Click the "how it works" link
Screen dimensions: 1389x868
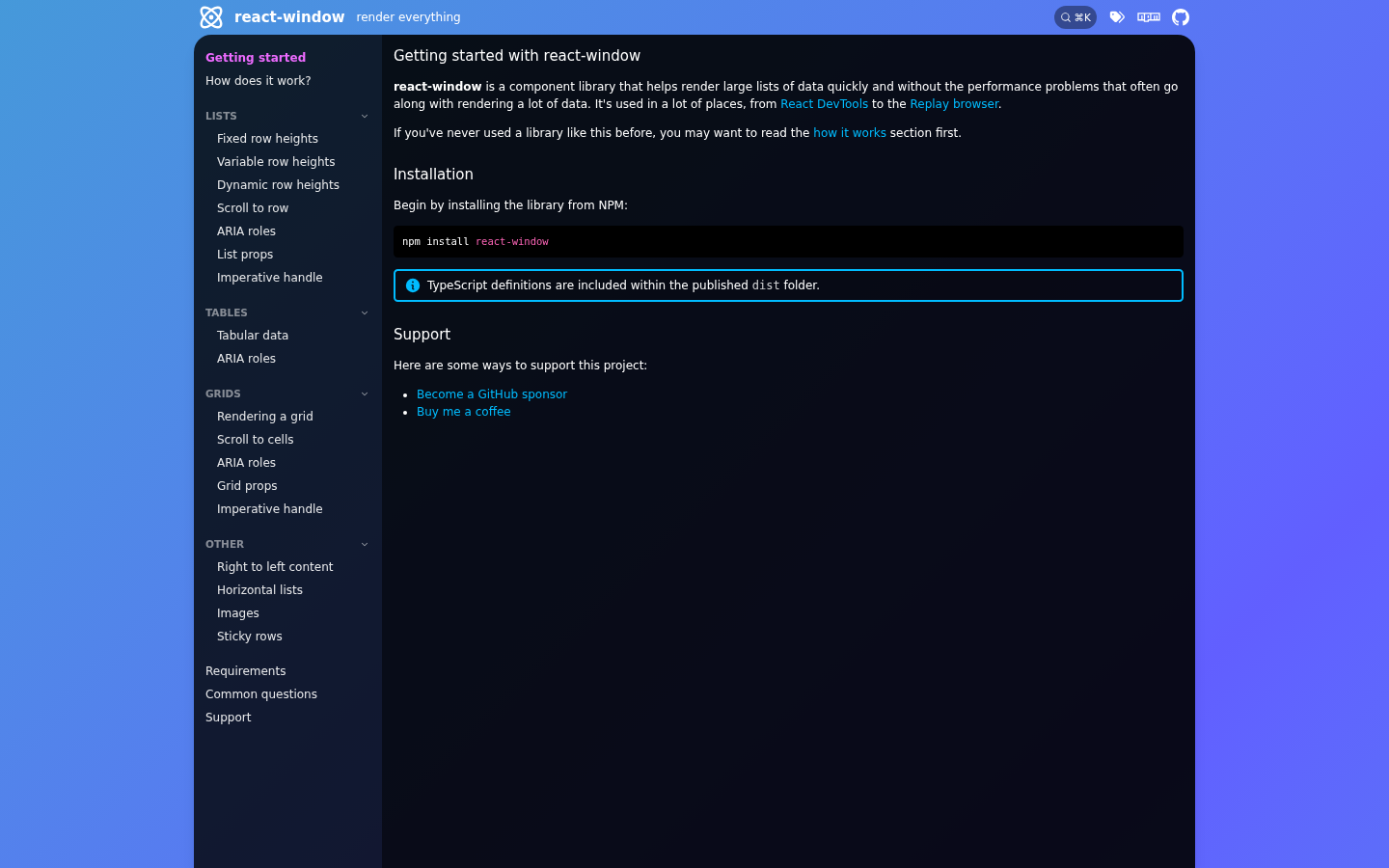[x=850, y=133]
